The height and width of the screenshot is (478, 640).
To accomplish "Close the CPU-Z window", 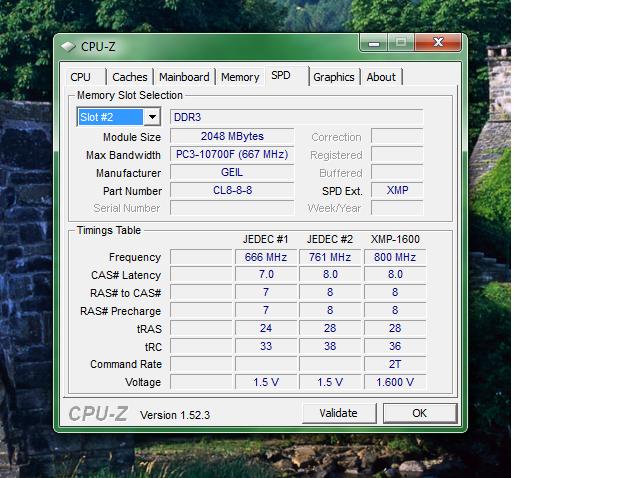I will [x=438, y=42].
